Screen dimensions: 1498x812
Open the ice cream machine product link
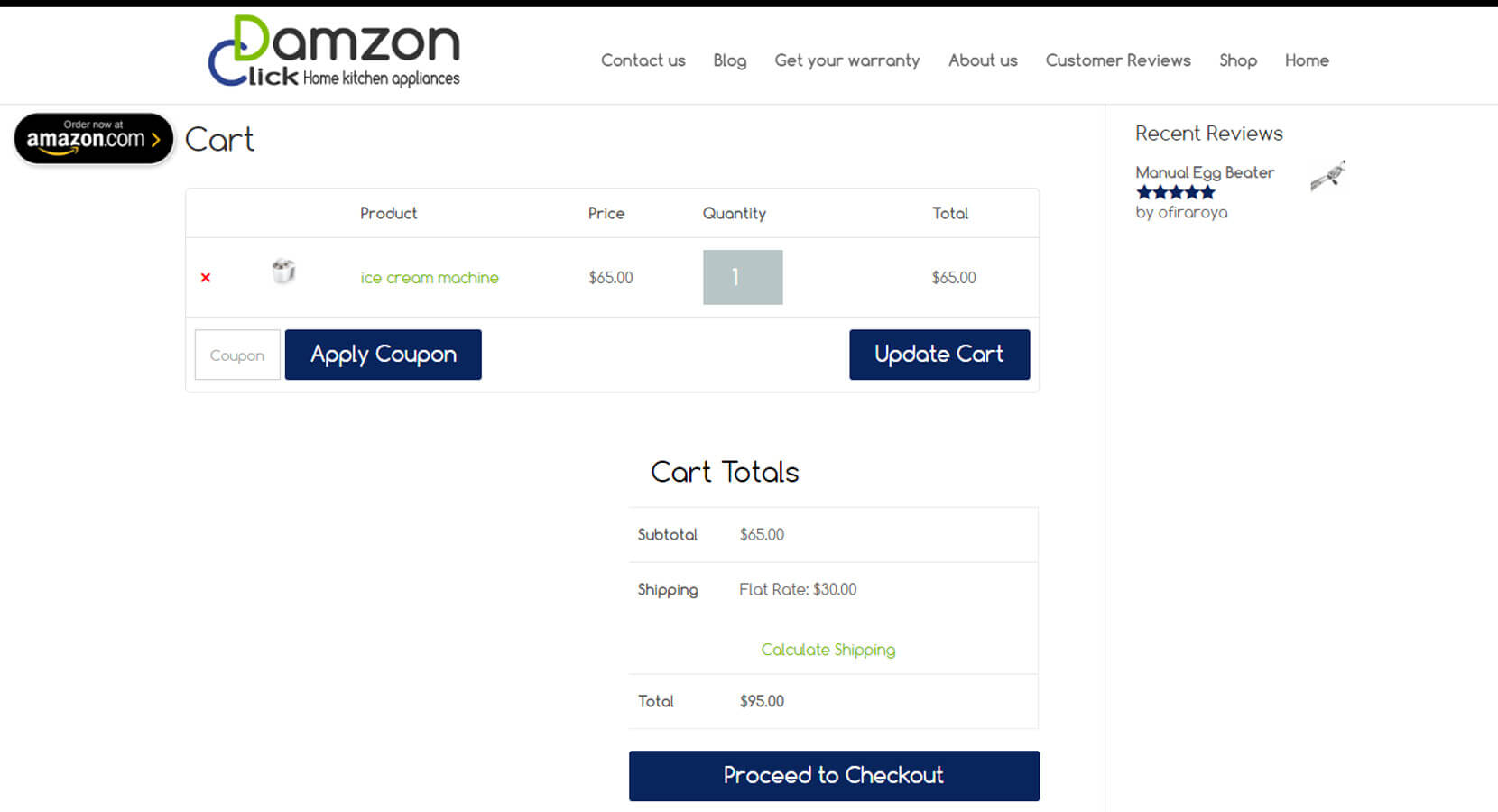click(430, 278)
